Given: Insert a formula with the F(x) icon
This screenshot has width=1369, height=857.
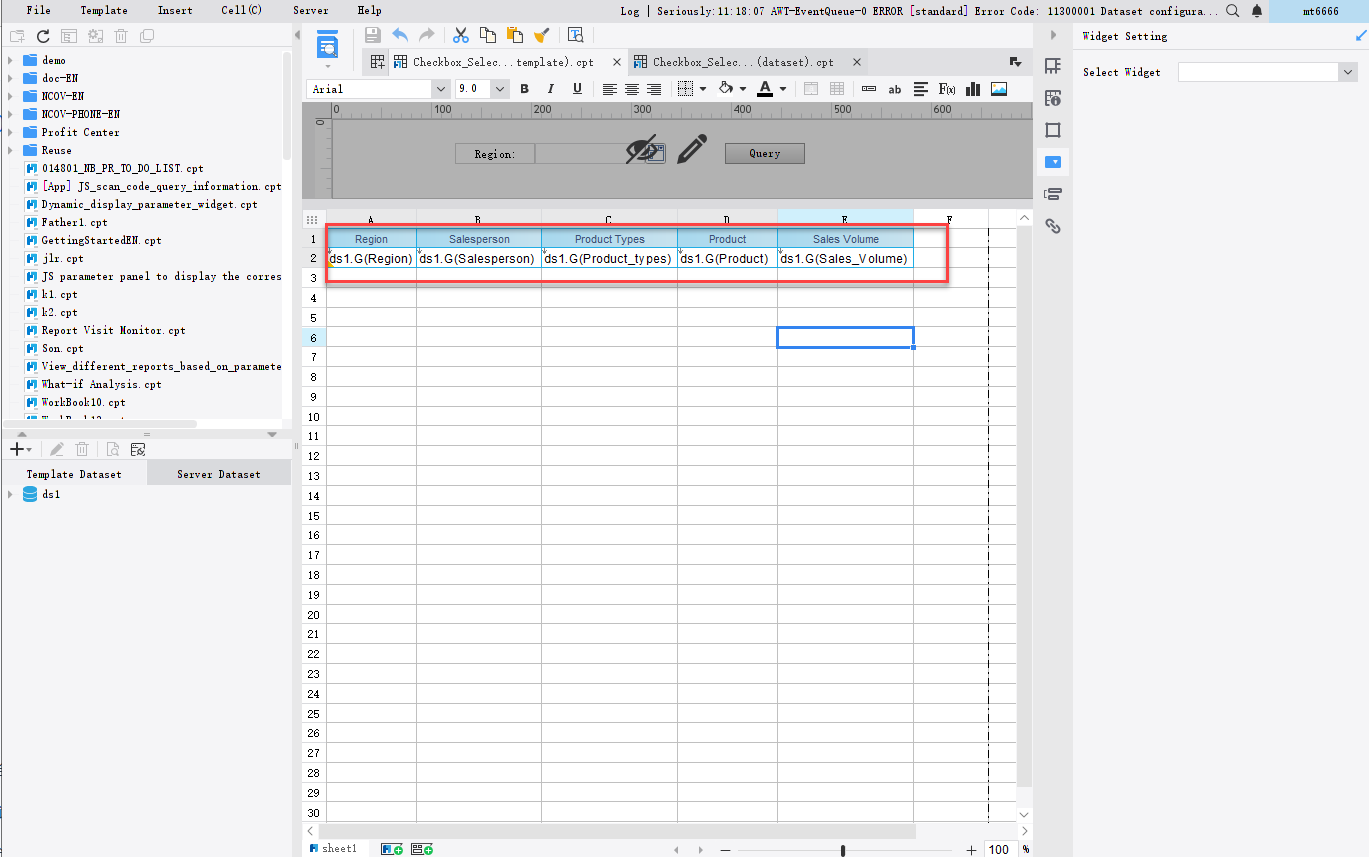Looking at the screenshot, I should pos(945,89).
